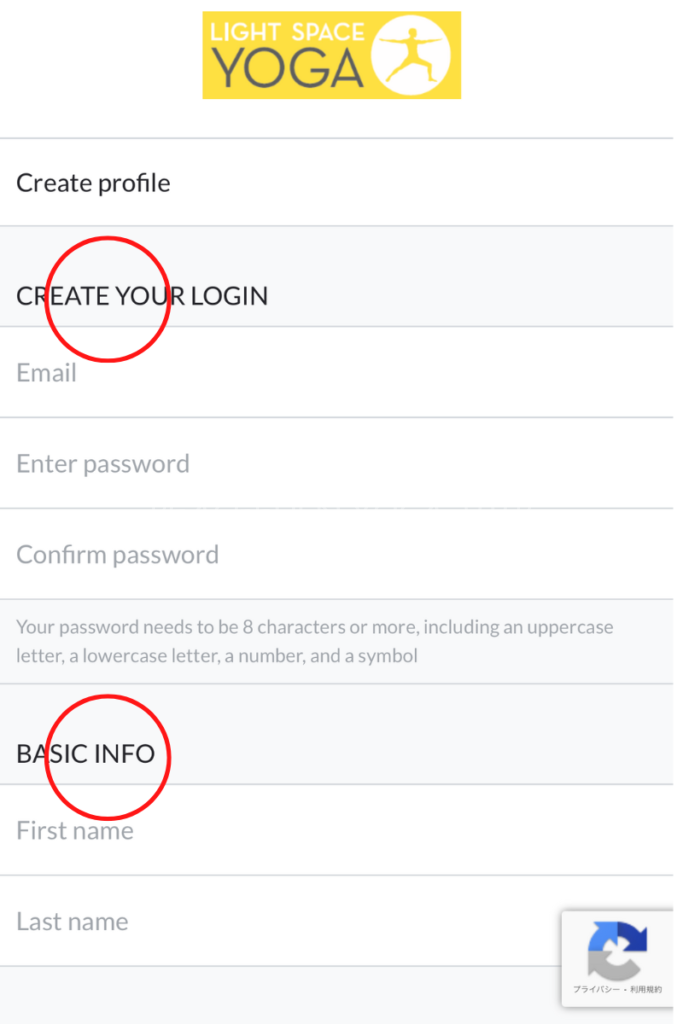Click the INFO word in BASIC INFO heading
Image resolution: width=683 pixels, height=1024 pixels.
[x=124, y=753]
